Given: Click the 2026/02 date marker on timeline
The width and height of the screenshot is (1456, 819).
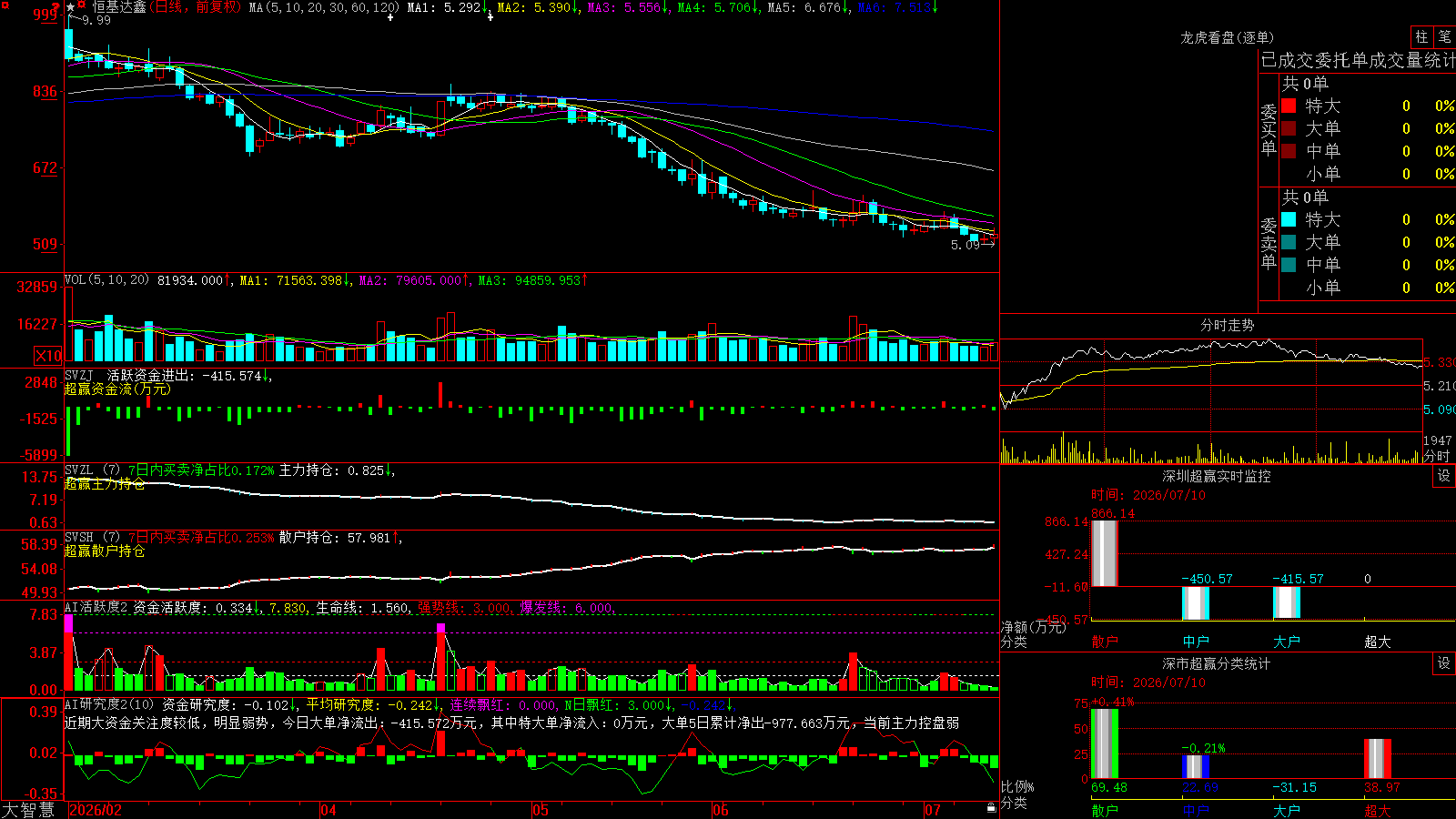Looking at the screenshot, I should point(96,810).
